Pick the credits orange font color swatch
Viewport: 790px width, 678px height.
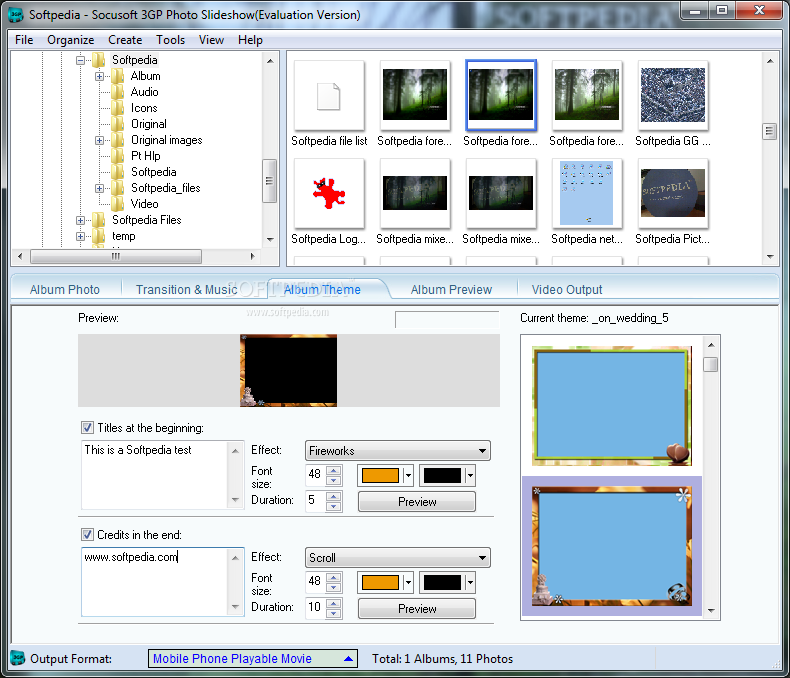pos(380,582)
